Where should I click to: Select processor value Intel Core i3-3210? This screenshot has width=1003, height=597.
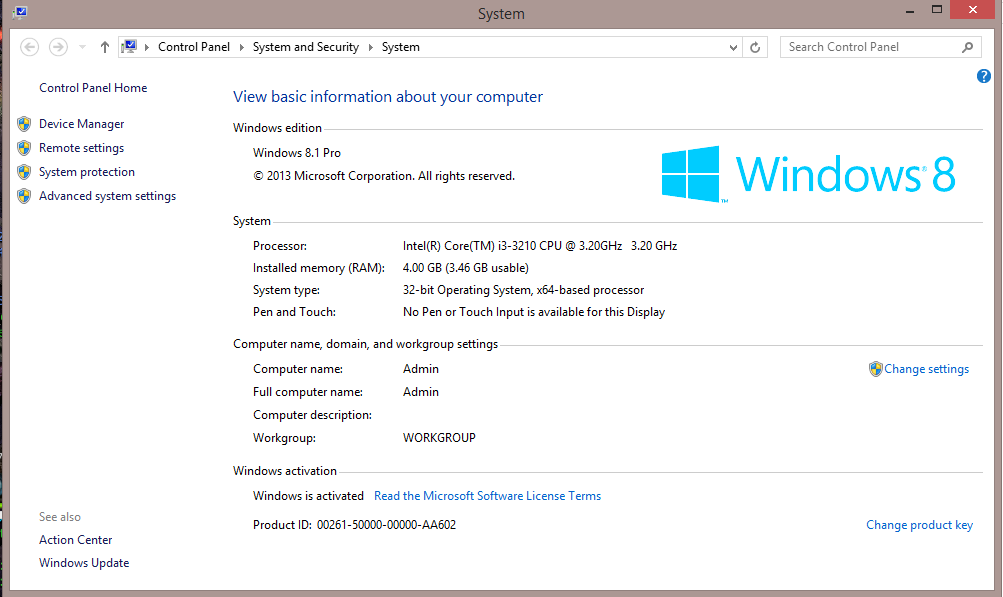(540, 246)
